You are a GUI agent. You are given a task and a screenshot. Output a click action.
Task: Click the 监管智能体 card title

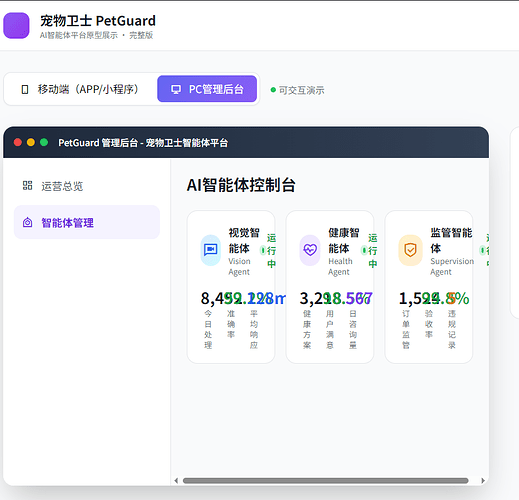pos(451,240)
